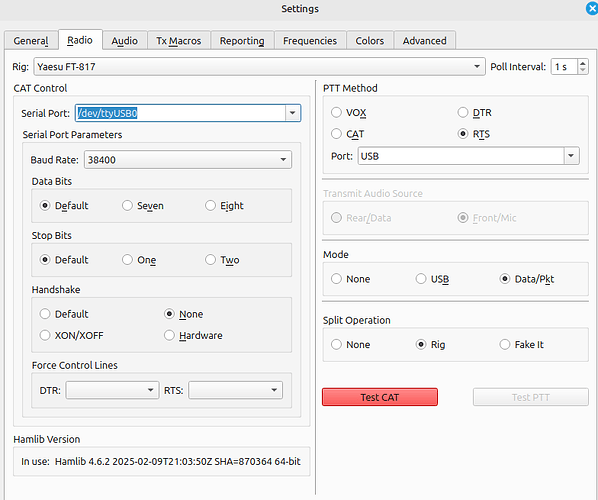Switch to the Audio tab
Screen dimensions: 598x500
coord(124,40)
